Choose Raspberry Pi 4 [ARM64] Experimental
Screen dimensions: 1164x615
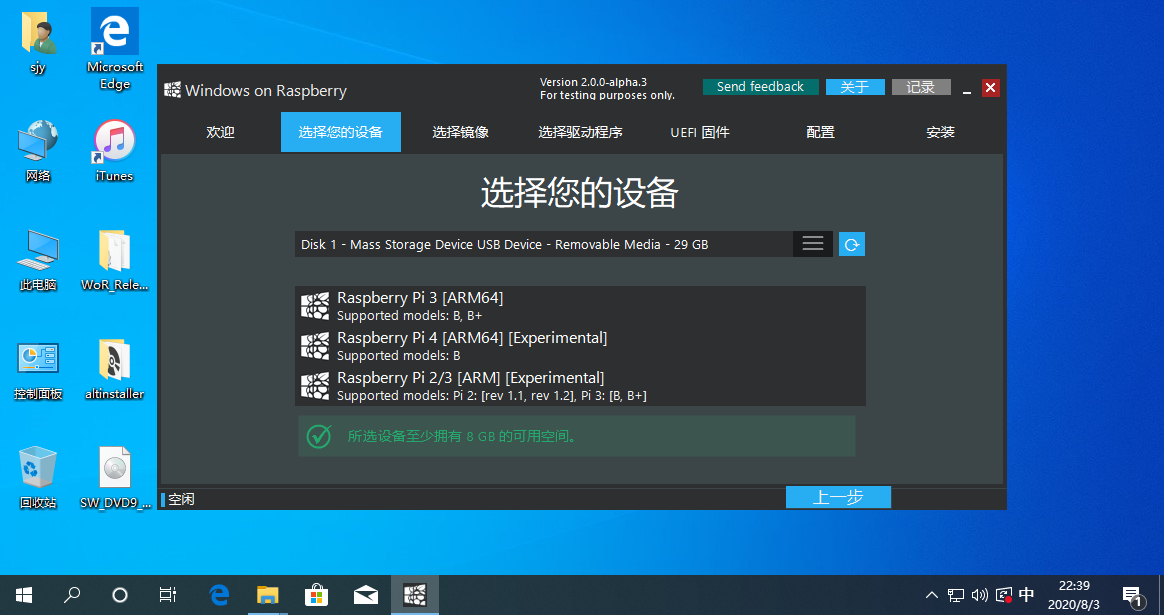(x=581, y=346)
